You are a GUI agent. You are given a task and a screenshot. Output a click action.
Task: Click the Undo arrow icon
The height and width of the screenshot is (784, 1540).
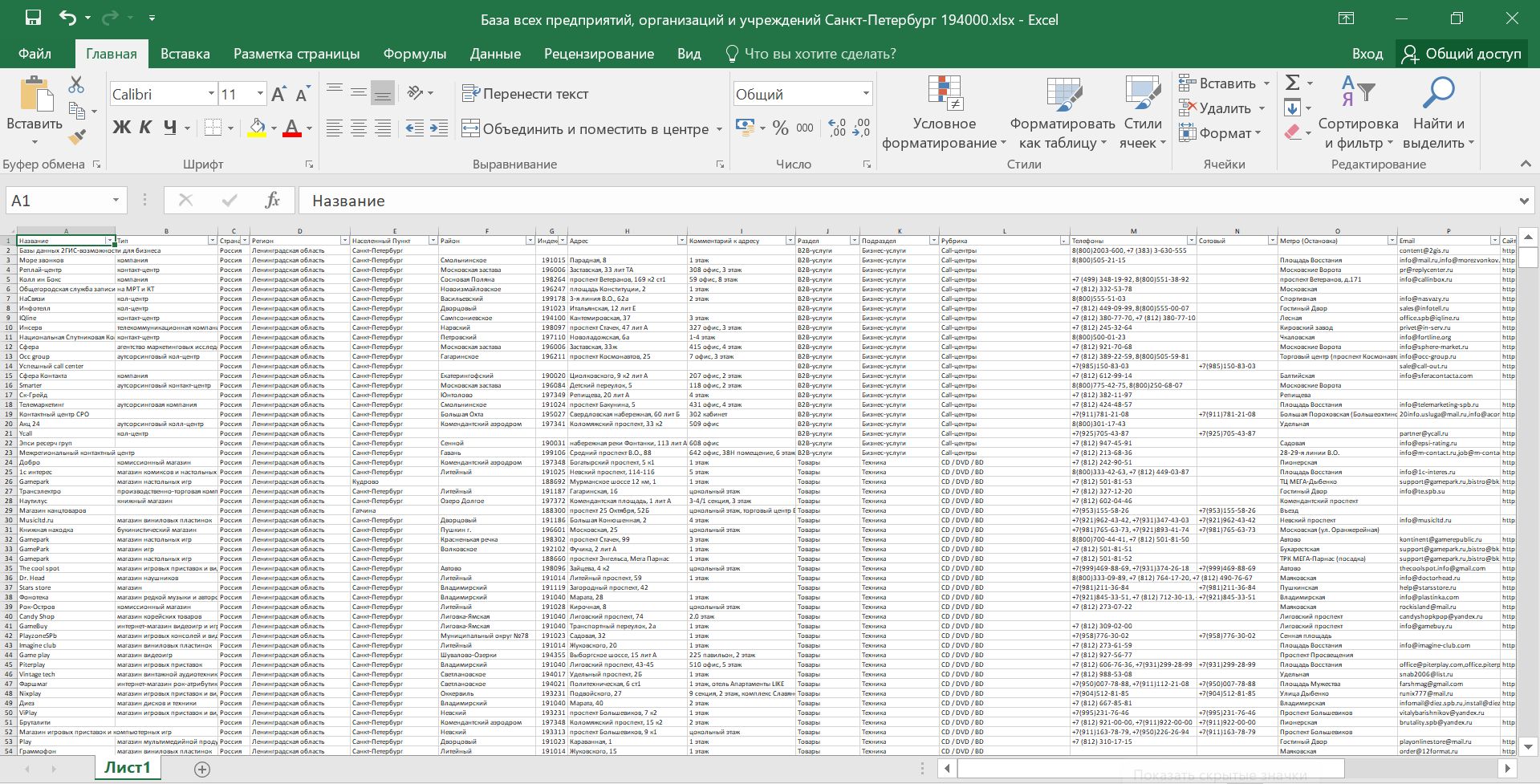pyautogui.click(x=68, y=18)
